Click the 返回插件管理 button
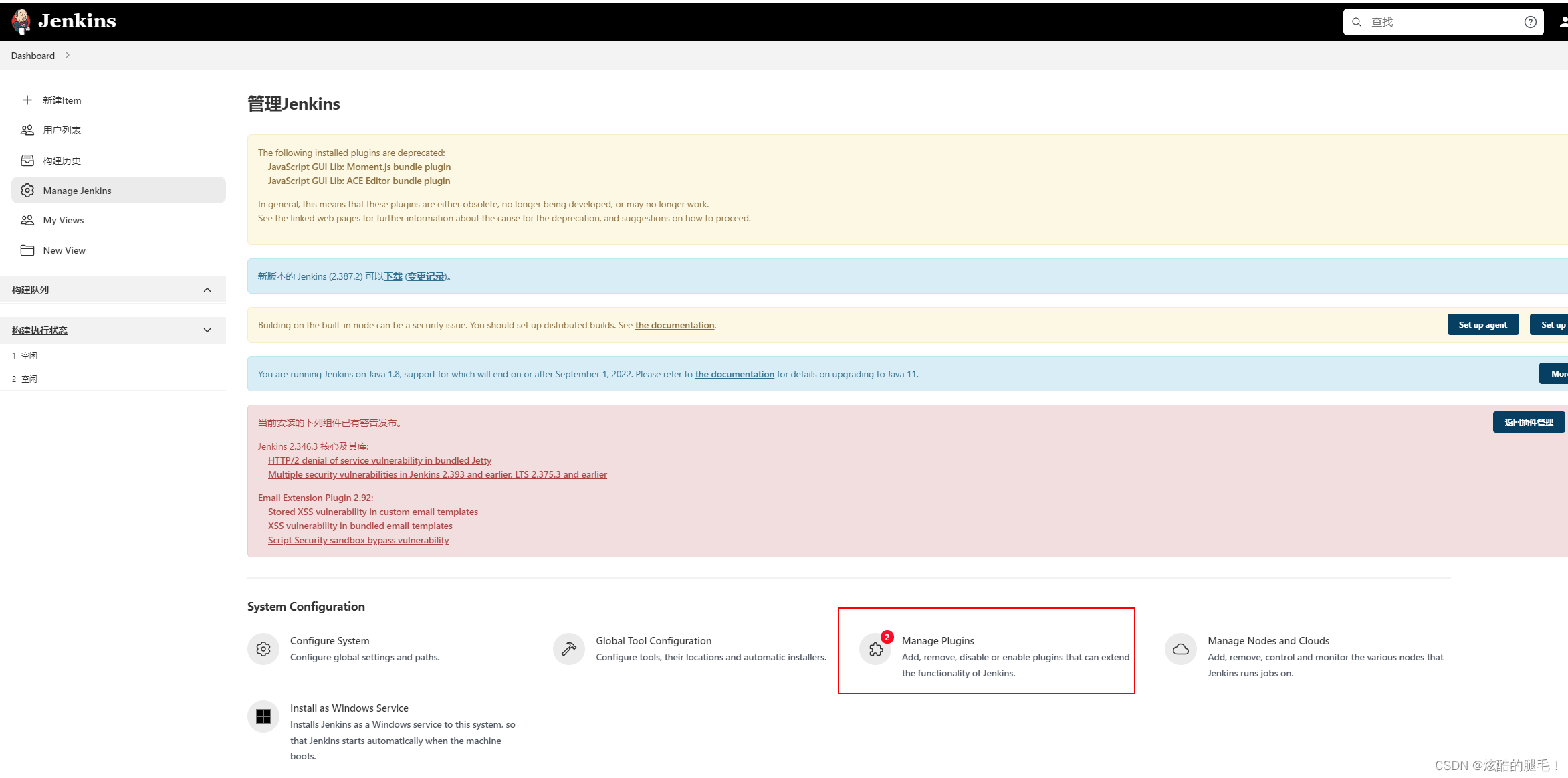1568x778 pixels. coord(1529,422)
